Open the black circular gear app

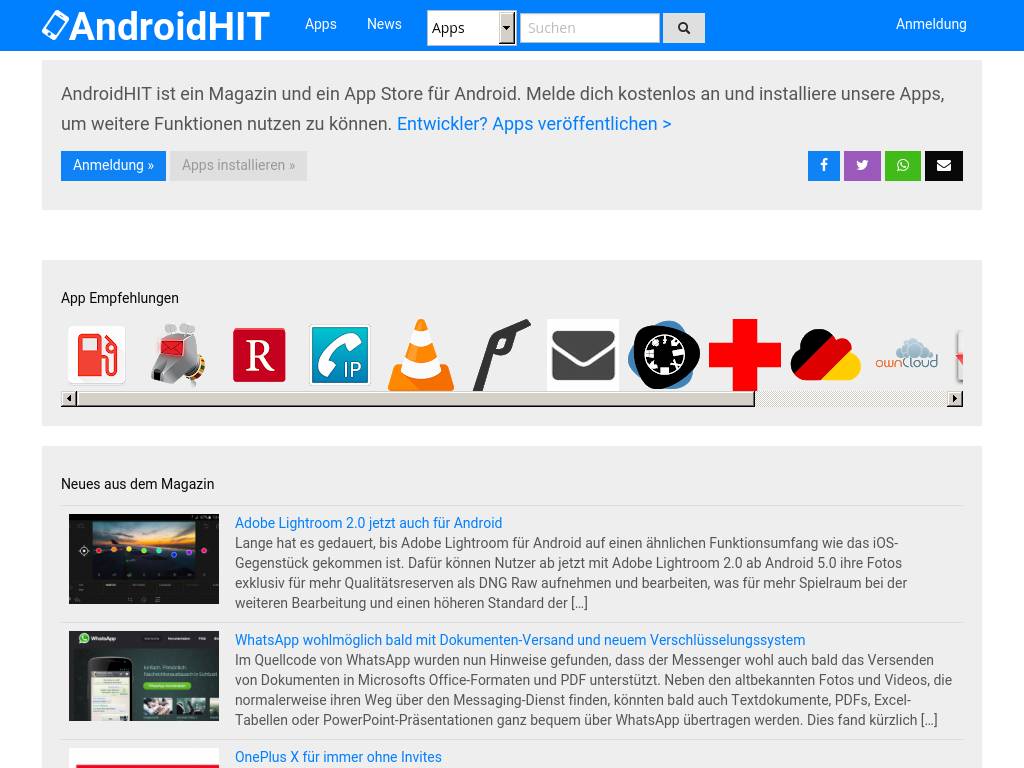pyautogui.click(x=664, y=355)
